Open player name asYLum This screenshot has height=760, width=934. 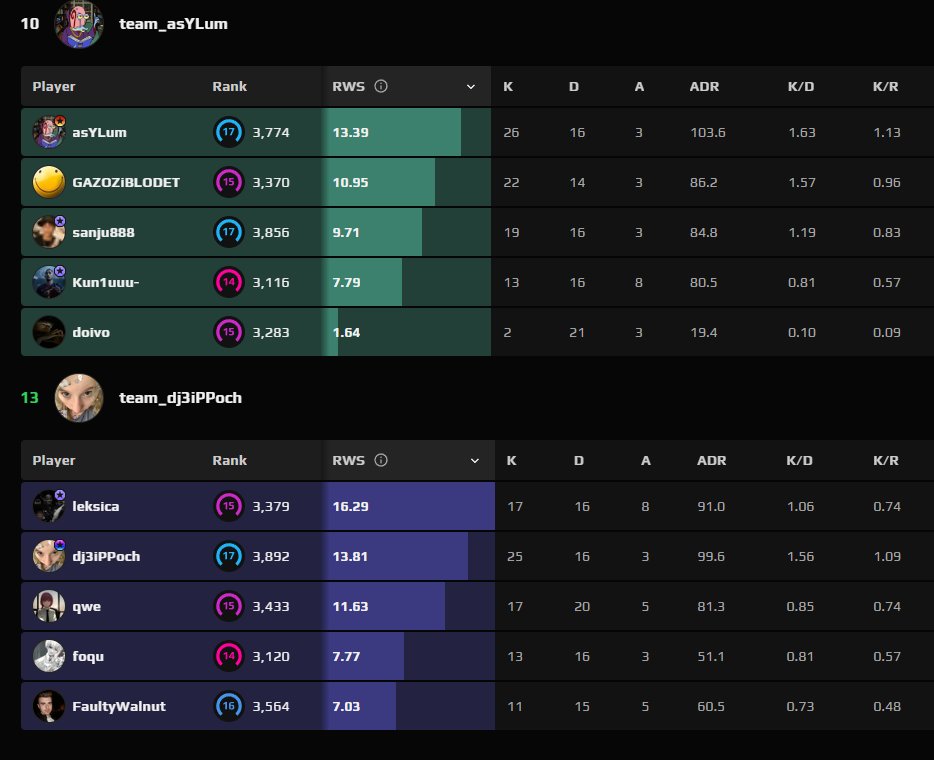(99, 132)
